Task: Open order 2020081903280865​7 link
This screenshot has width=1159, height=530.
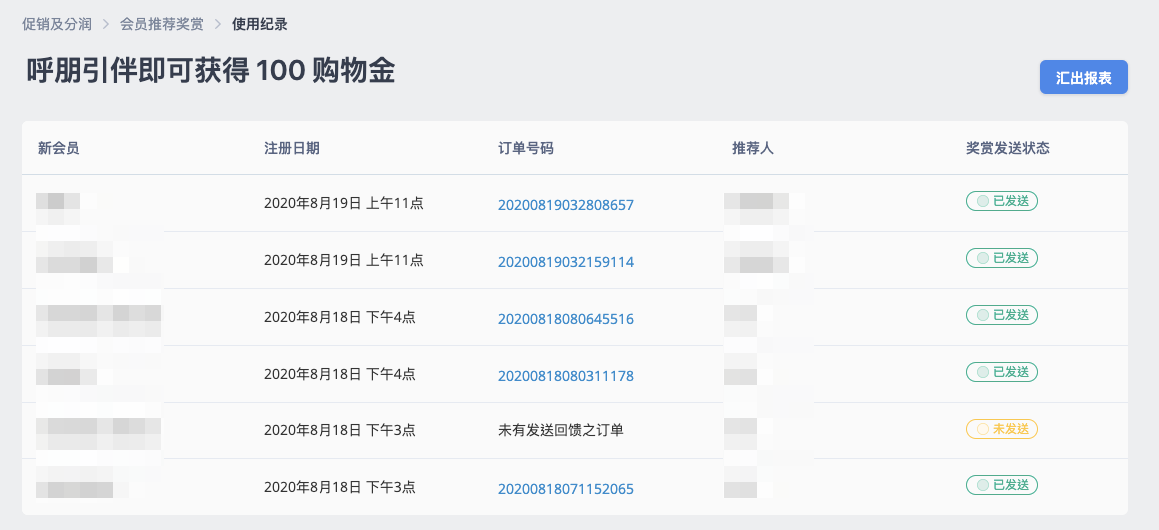Action: (x=565, y=205)
